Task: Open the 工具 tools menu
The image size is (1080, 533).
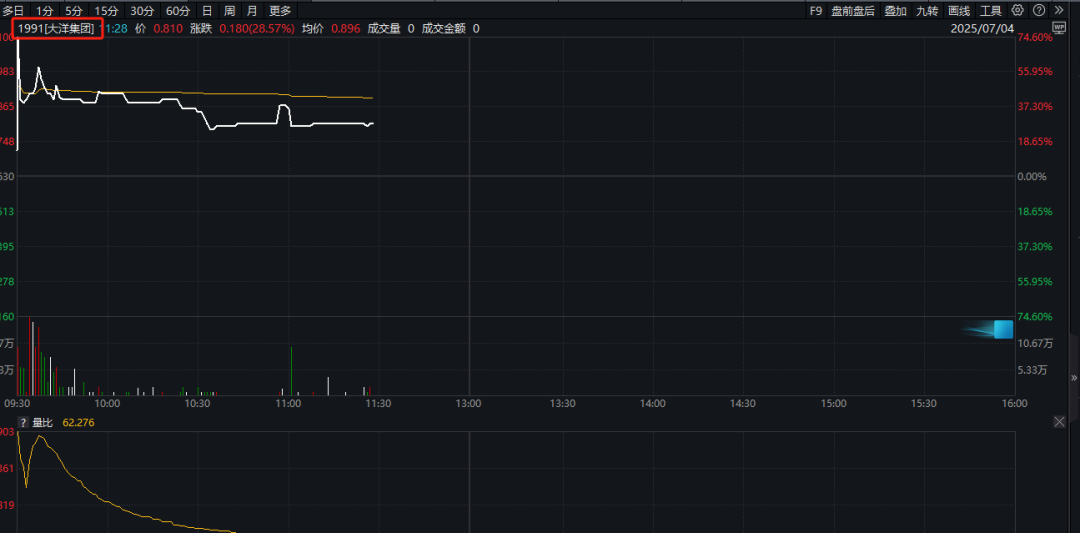Action: click(x=991, y=10)
